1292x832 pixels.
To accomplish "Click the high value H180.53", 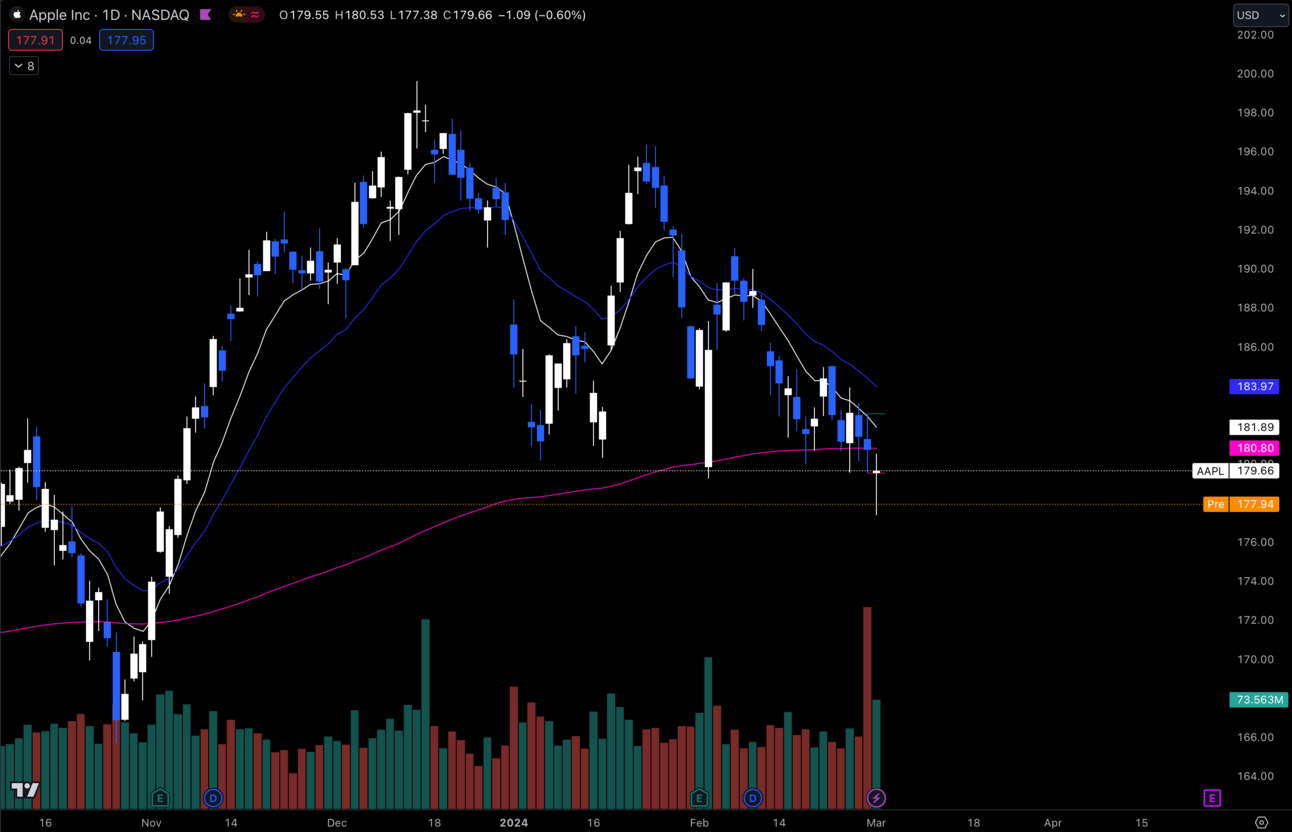I will click(359, 15).
